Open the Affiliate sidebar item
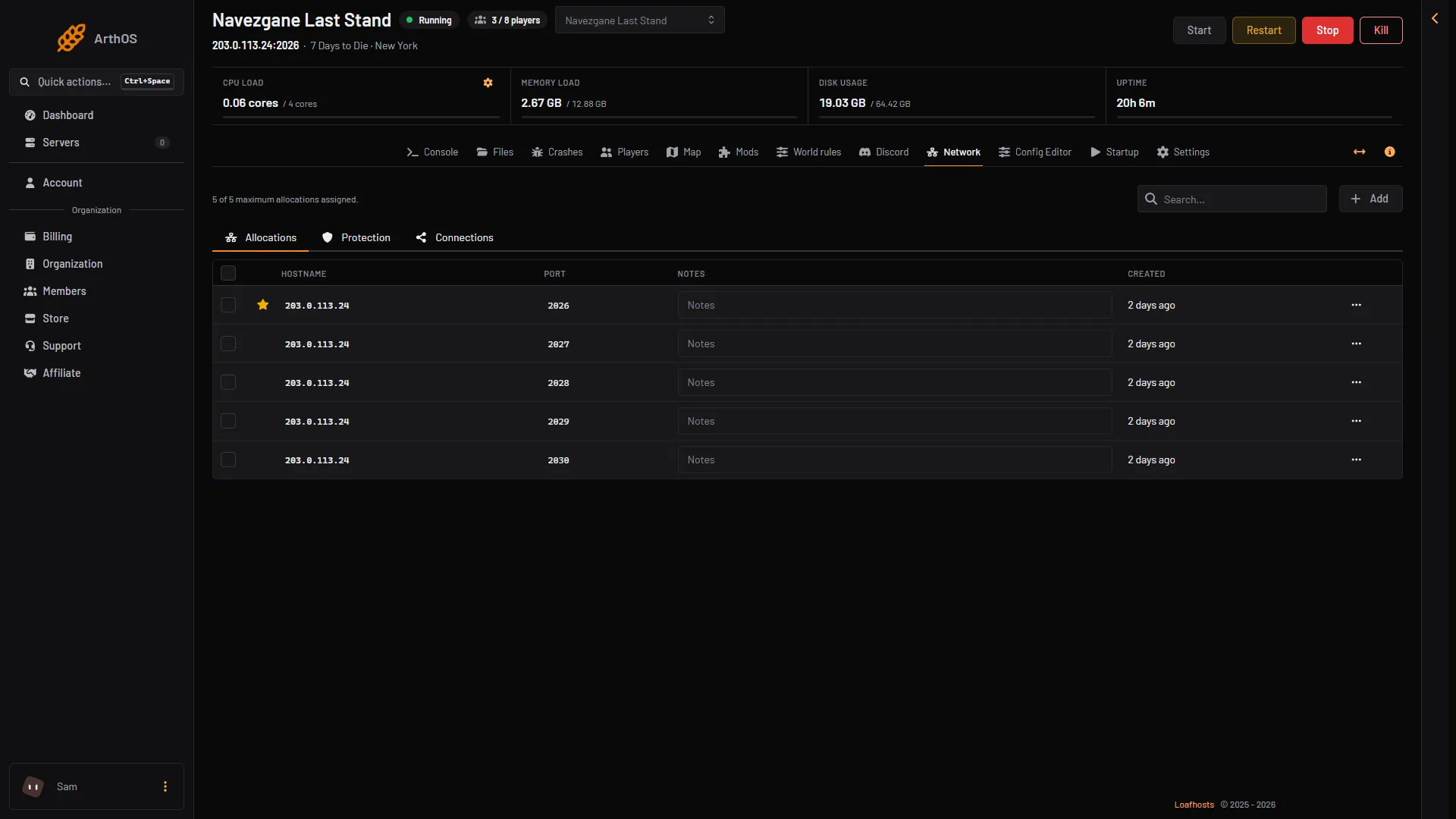1456x819 pixels. [x=96, y=373]
